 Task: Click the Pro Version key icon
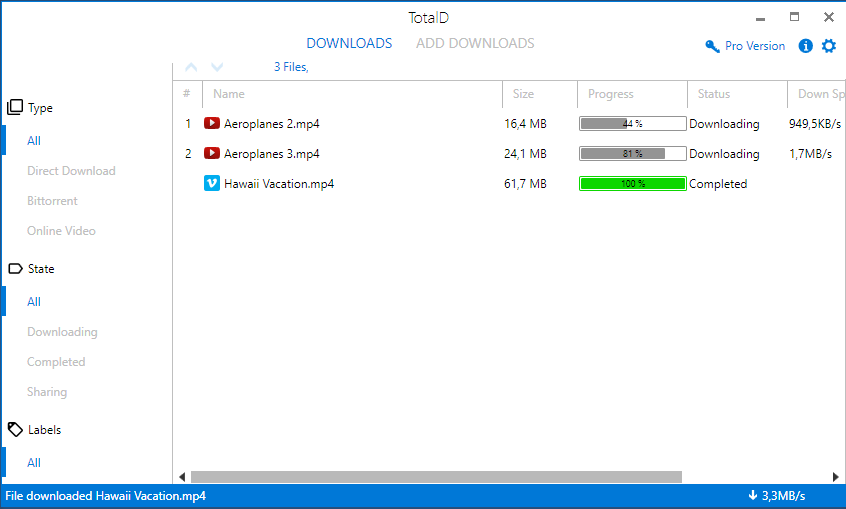(x=712, y=46)
